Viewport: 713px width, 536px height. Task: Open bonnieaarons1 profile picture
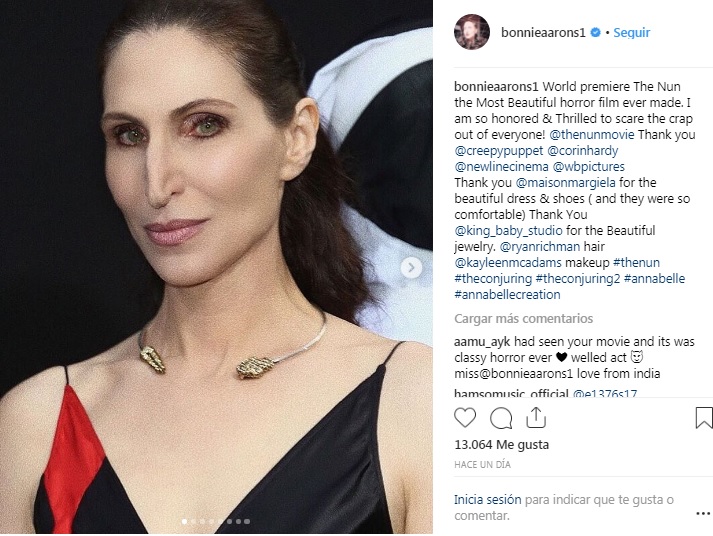coord(472,32)
